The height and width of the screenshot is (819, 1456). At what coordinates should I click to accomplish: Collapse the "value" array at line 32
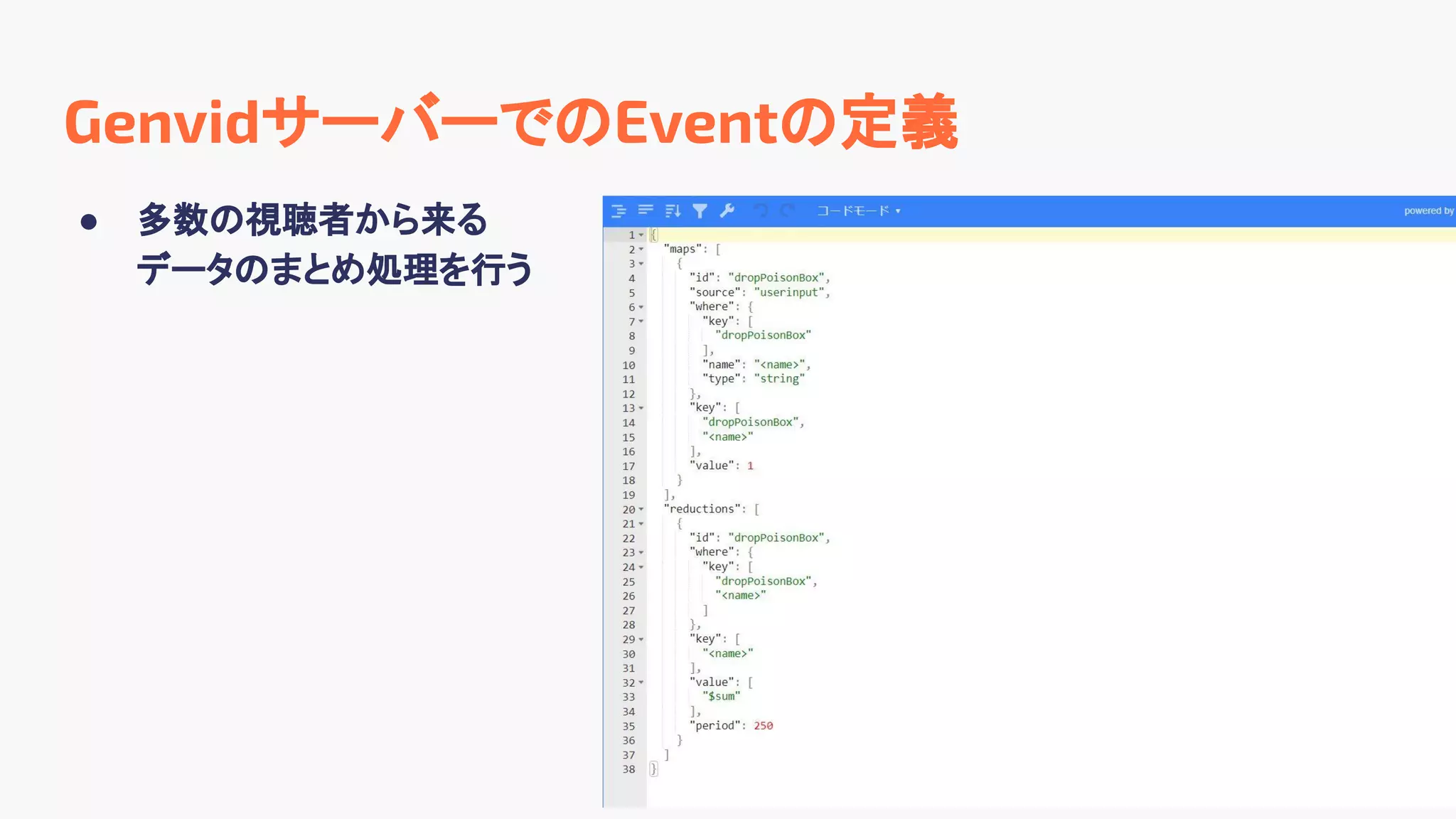tap(641, 682)
